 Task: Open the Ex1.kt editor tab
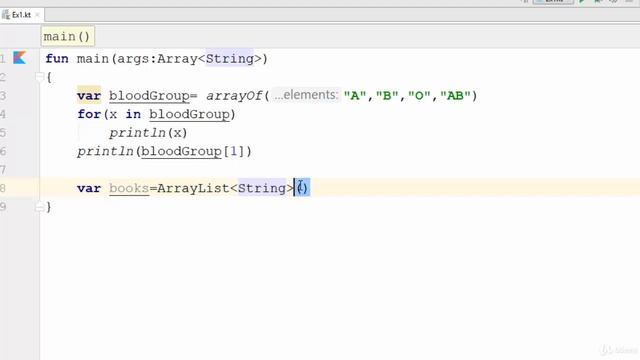(21, 15)
